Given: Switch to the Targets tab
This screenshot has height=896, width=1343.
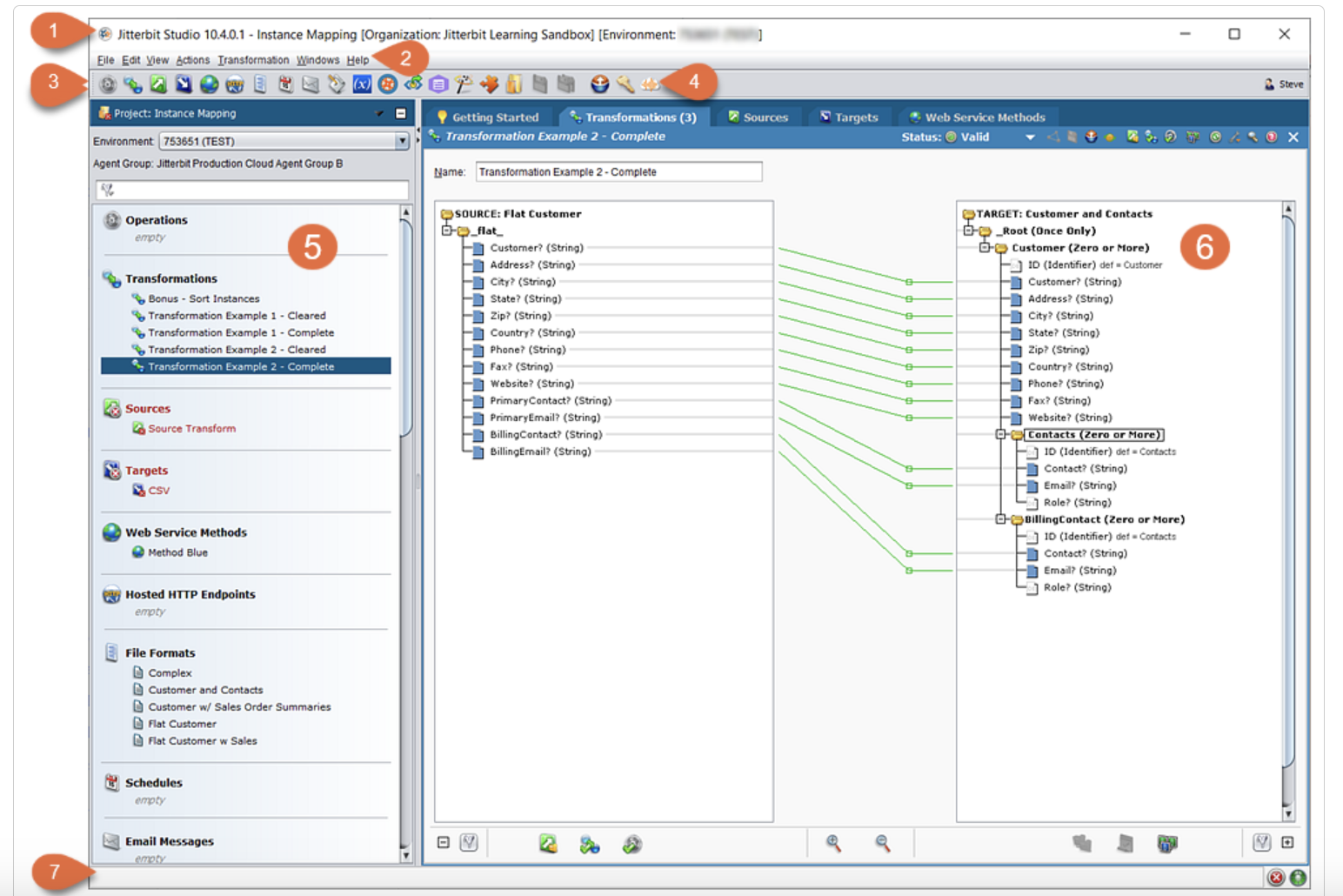Looking at the screenshot, I should pyautogui.click(x=849, y=117).
